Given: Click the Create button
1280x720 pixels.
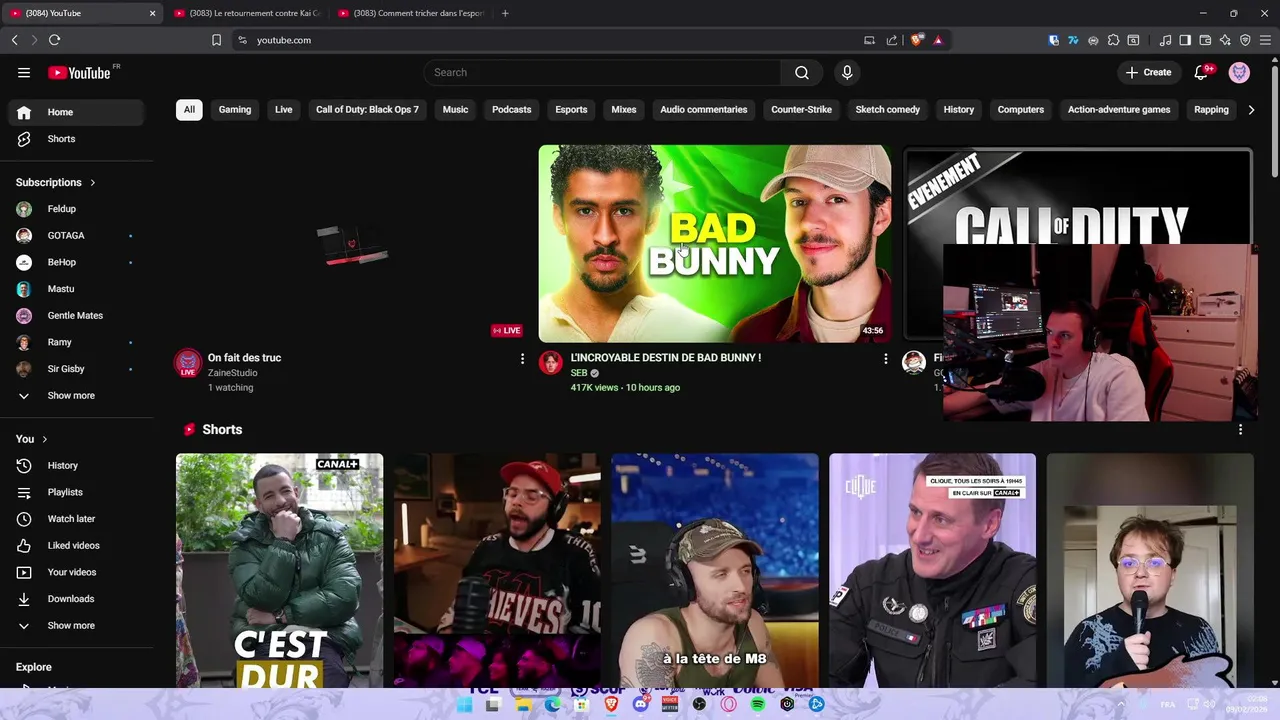Looking at the screenshot, I should (x=1148, y=72).
